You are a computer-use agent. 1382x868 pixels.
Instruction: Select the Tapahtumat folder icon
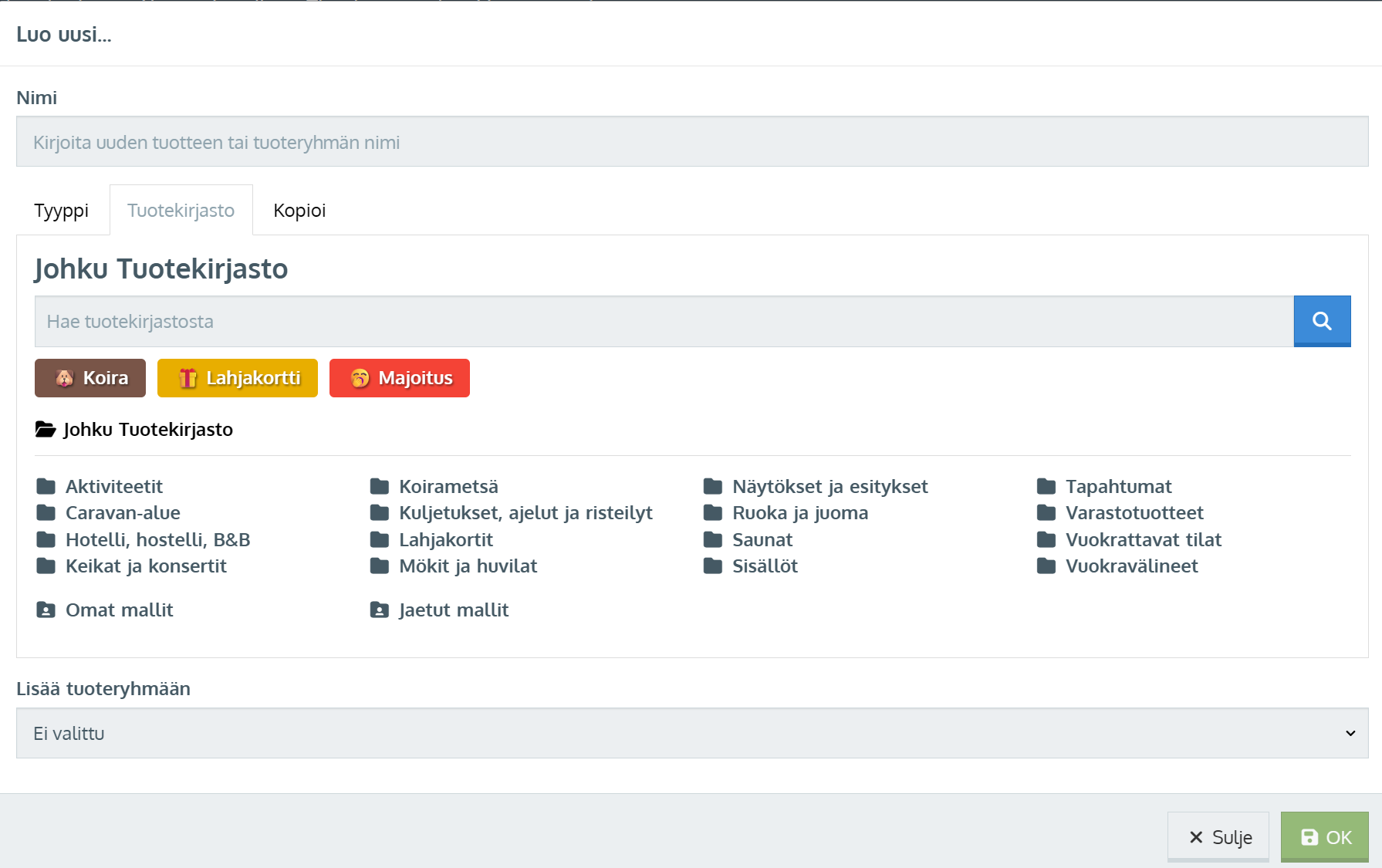click(1046, 487)
